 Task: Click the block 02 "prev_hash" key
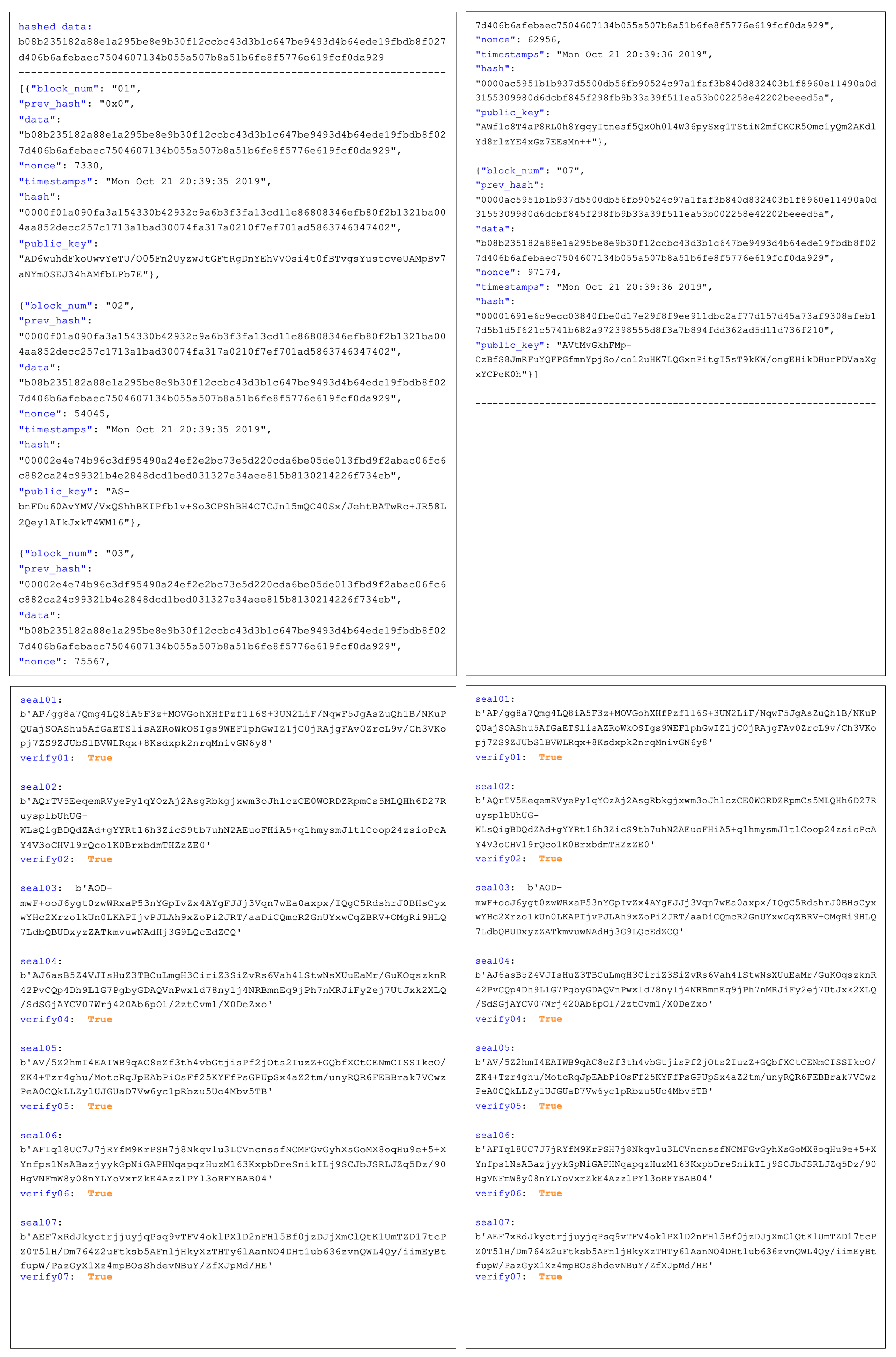tap(52, 321)
